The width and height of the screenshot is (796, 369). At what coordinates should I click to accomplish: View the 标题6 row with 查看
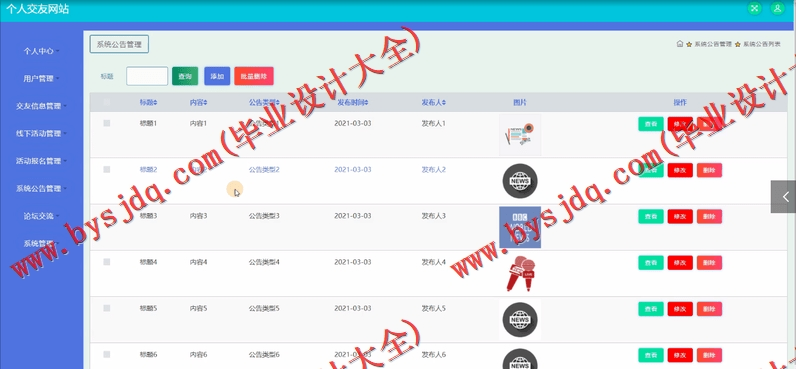[x=651, y=355]
